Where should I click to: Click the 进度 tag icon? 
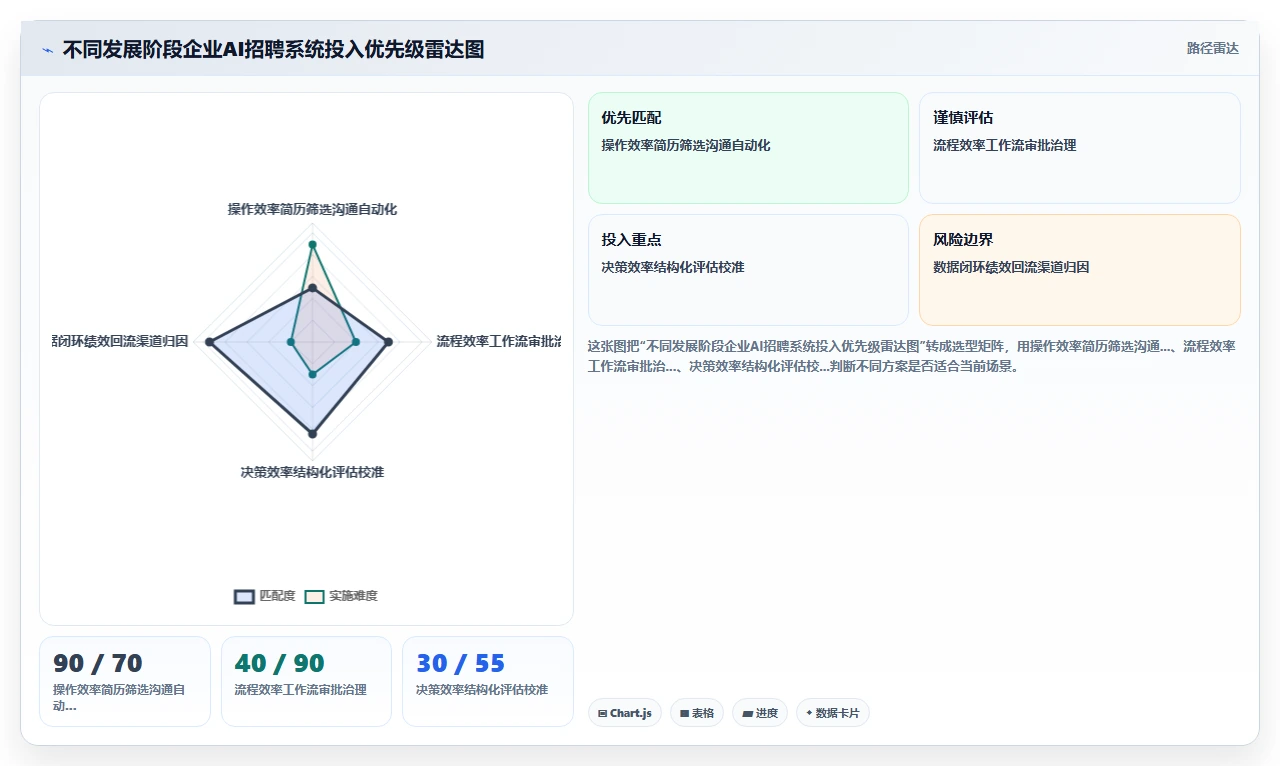(x=747, y=713)
